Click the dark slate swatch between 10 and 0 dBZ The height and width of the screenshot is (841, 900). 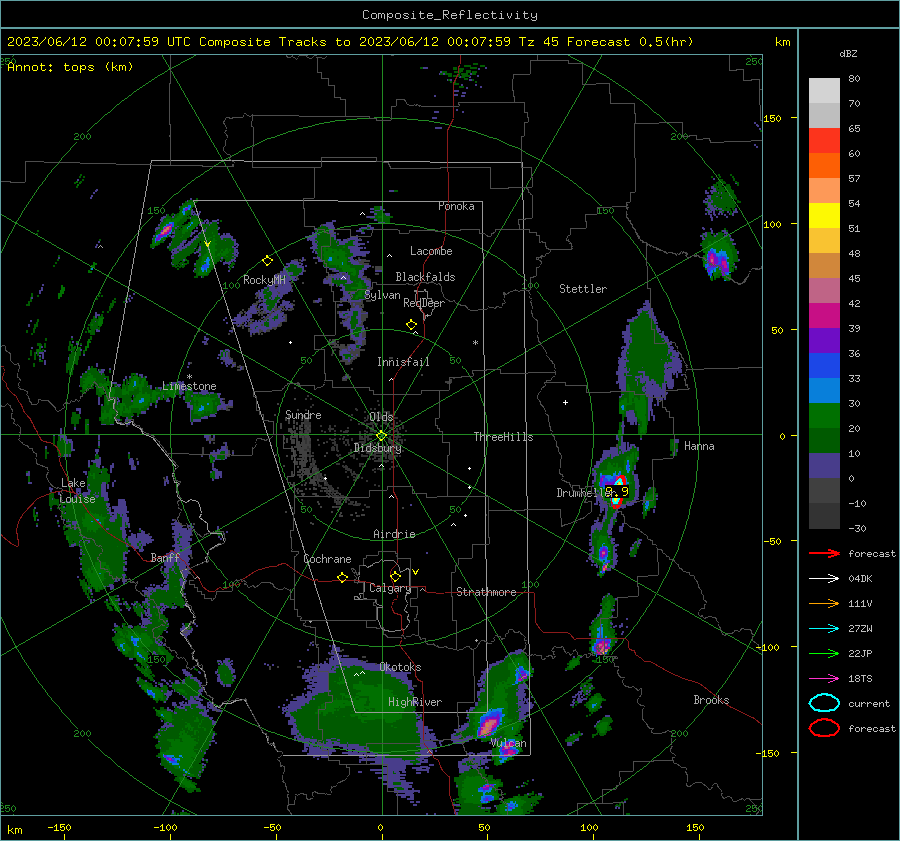pyautogui.click(x=824, y=466)
